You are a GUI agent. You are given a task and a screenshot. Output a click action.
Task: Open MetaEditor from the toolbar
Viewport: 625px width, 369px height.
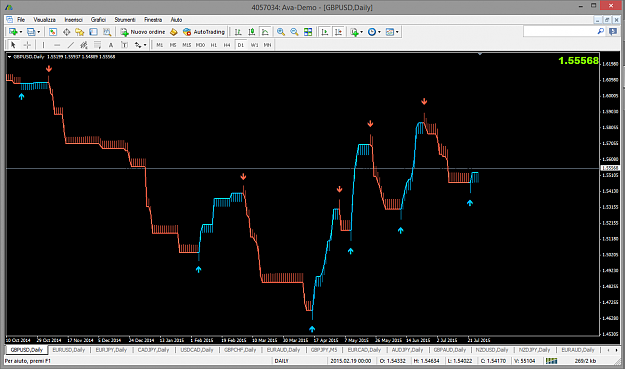(173, 32)
